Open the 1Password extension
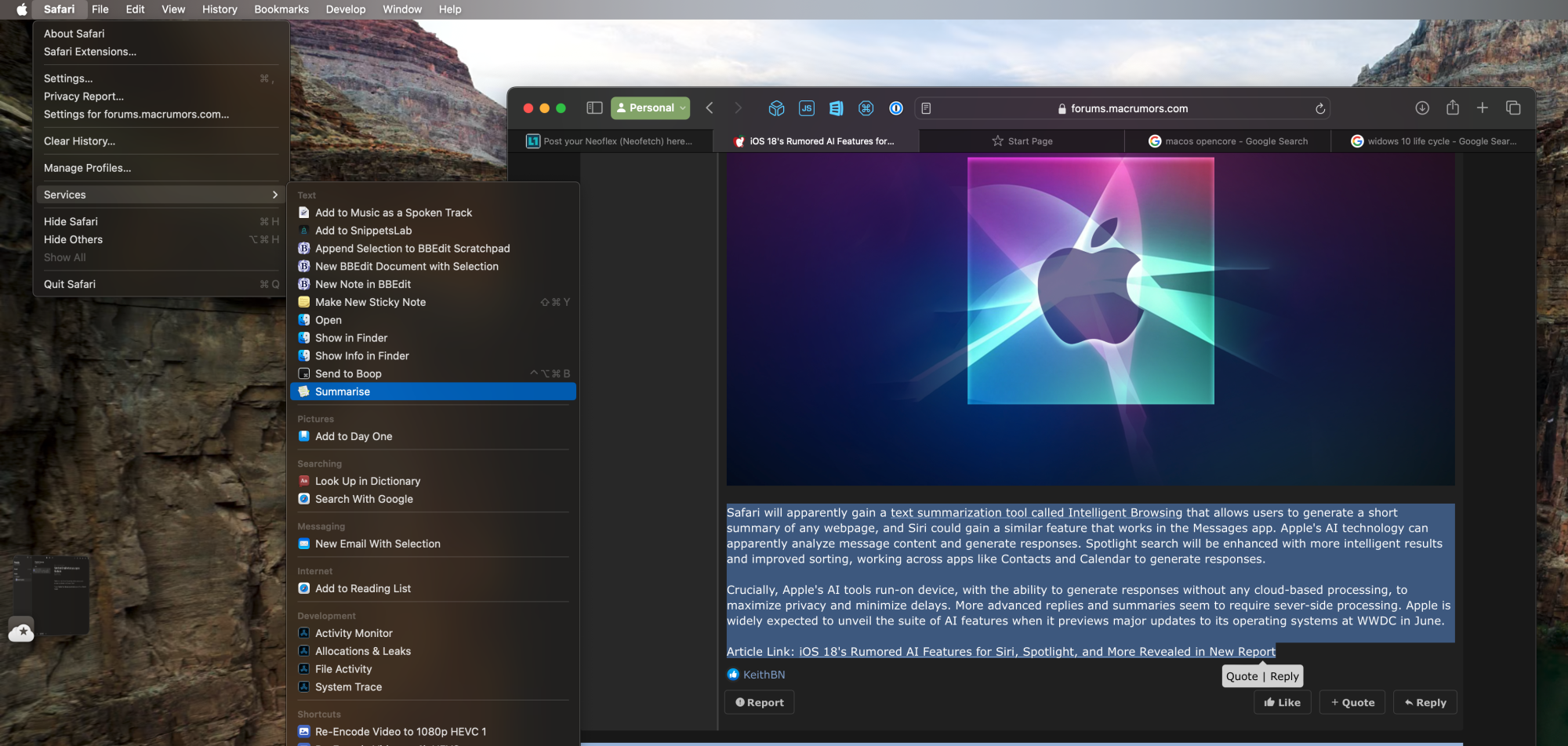1568x746 pixels. coord(896,108)
